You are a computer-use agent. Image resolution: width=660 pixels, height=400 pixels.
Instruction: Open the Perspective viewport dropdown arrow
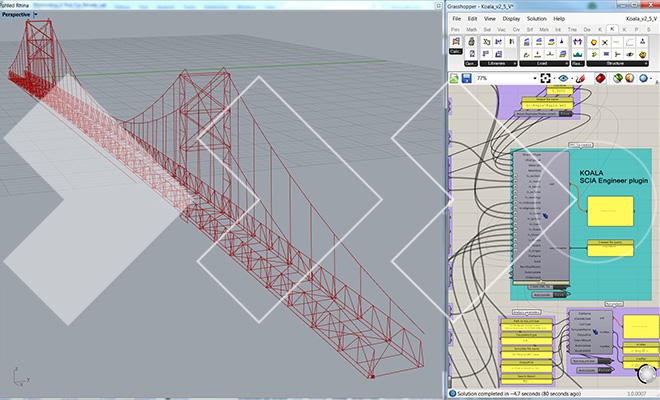[x=35, y=14]
